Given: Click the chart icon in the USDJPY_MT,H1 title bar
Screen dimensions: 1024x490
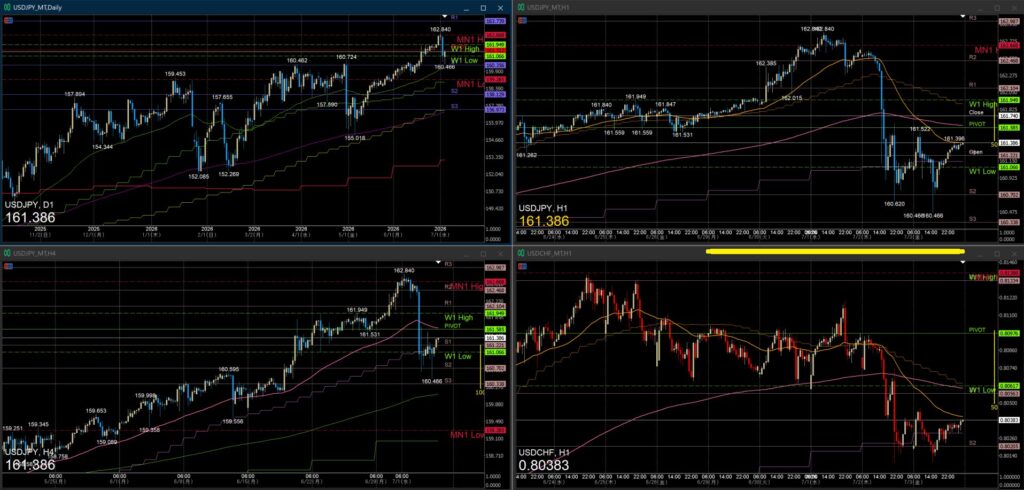Looking at the screenshot, I should pos(520,7).
